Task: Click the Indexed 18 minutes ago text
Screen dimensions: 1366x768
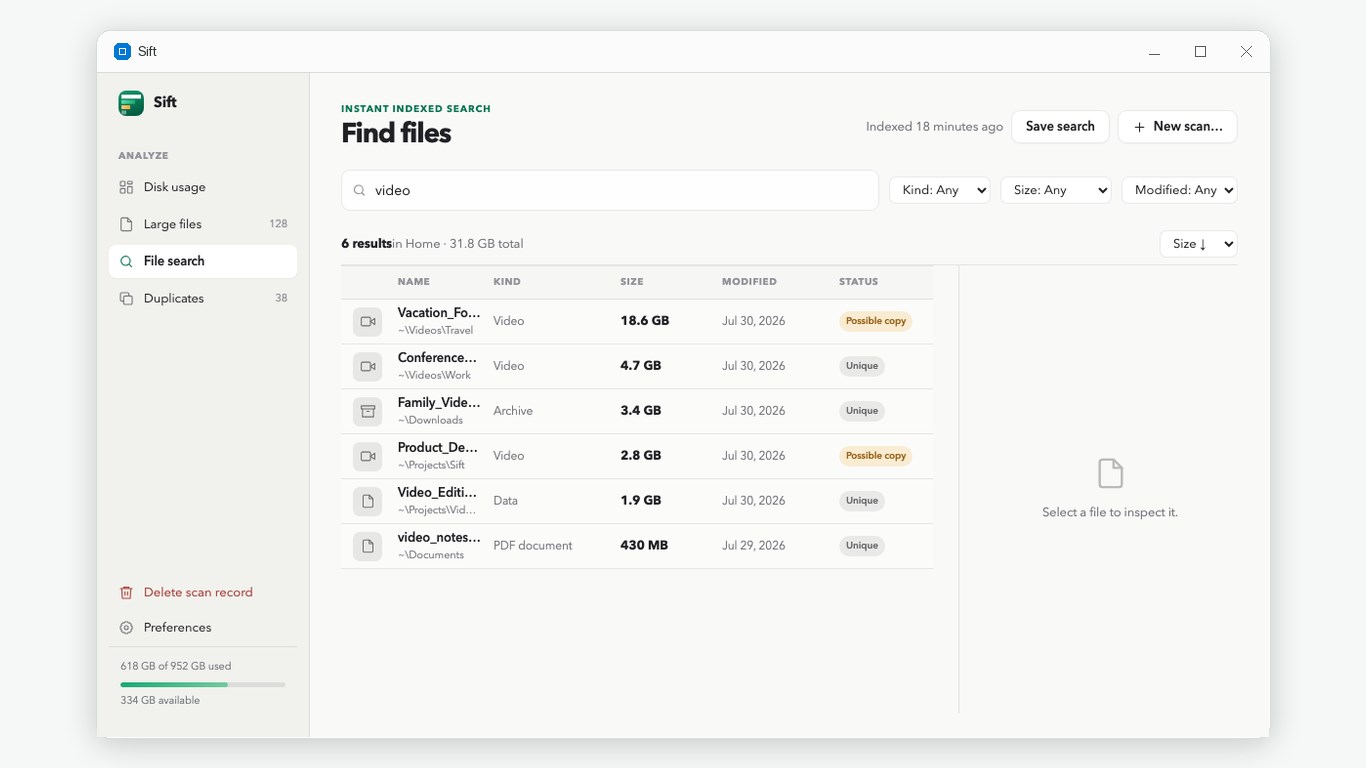Action: pos(934,127)
